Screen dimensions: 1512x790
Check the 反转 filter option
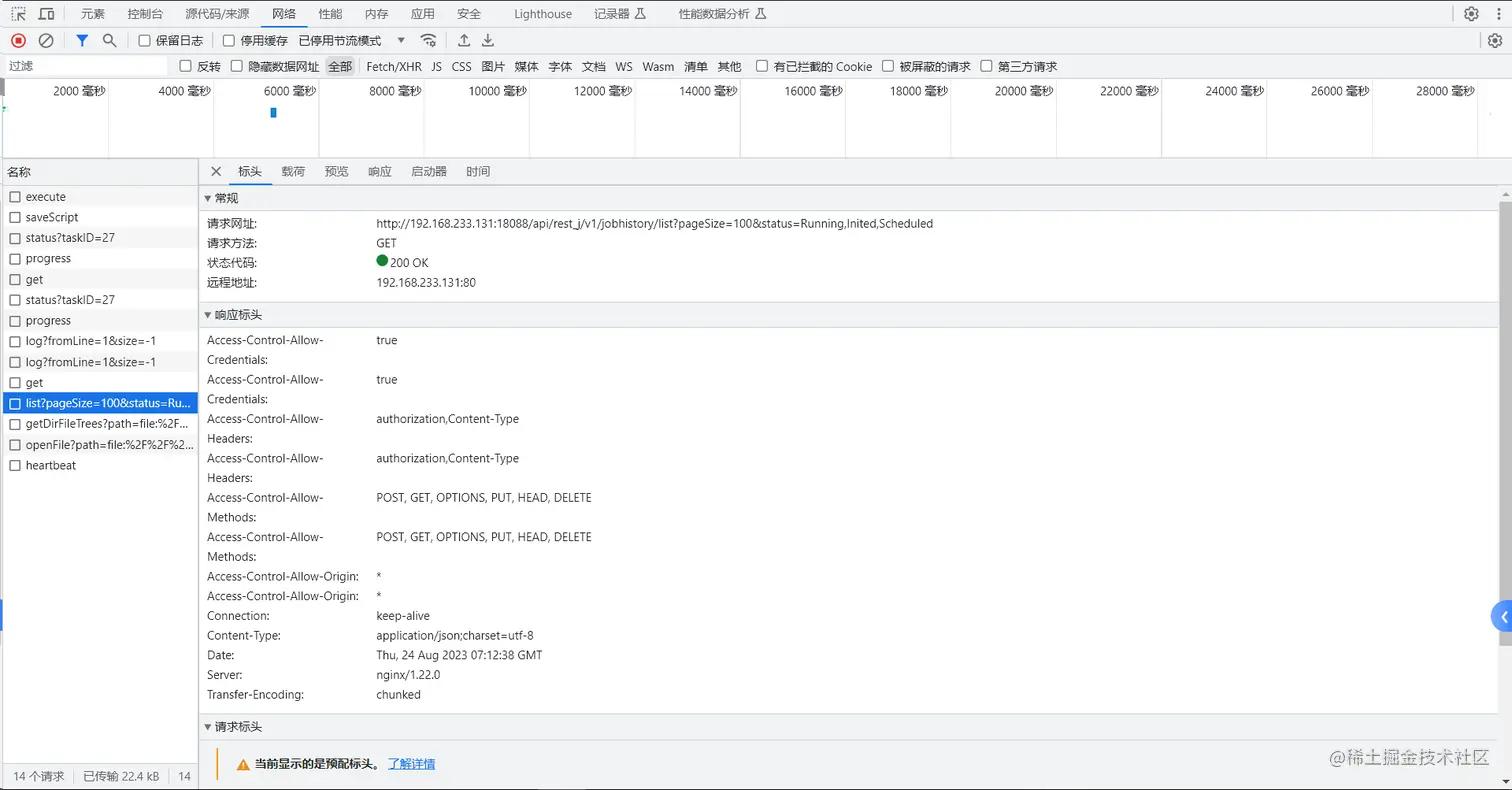click(x=185, y=66)
